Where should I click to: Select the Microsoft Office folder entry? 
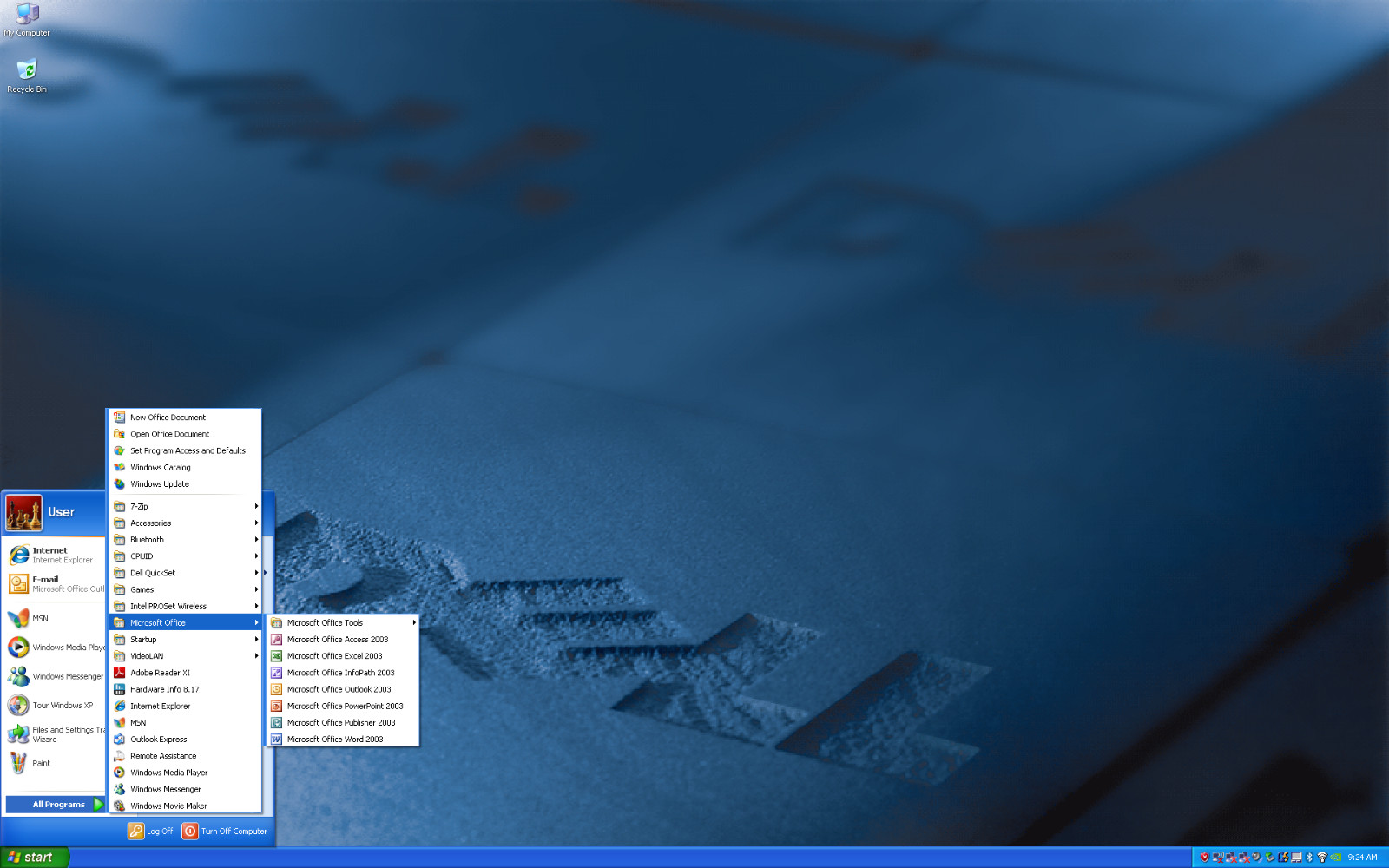pos(186,623)
